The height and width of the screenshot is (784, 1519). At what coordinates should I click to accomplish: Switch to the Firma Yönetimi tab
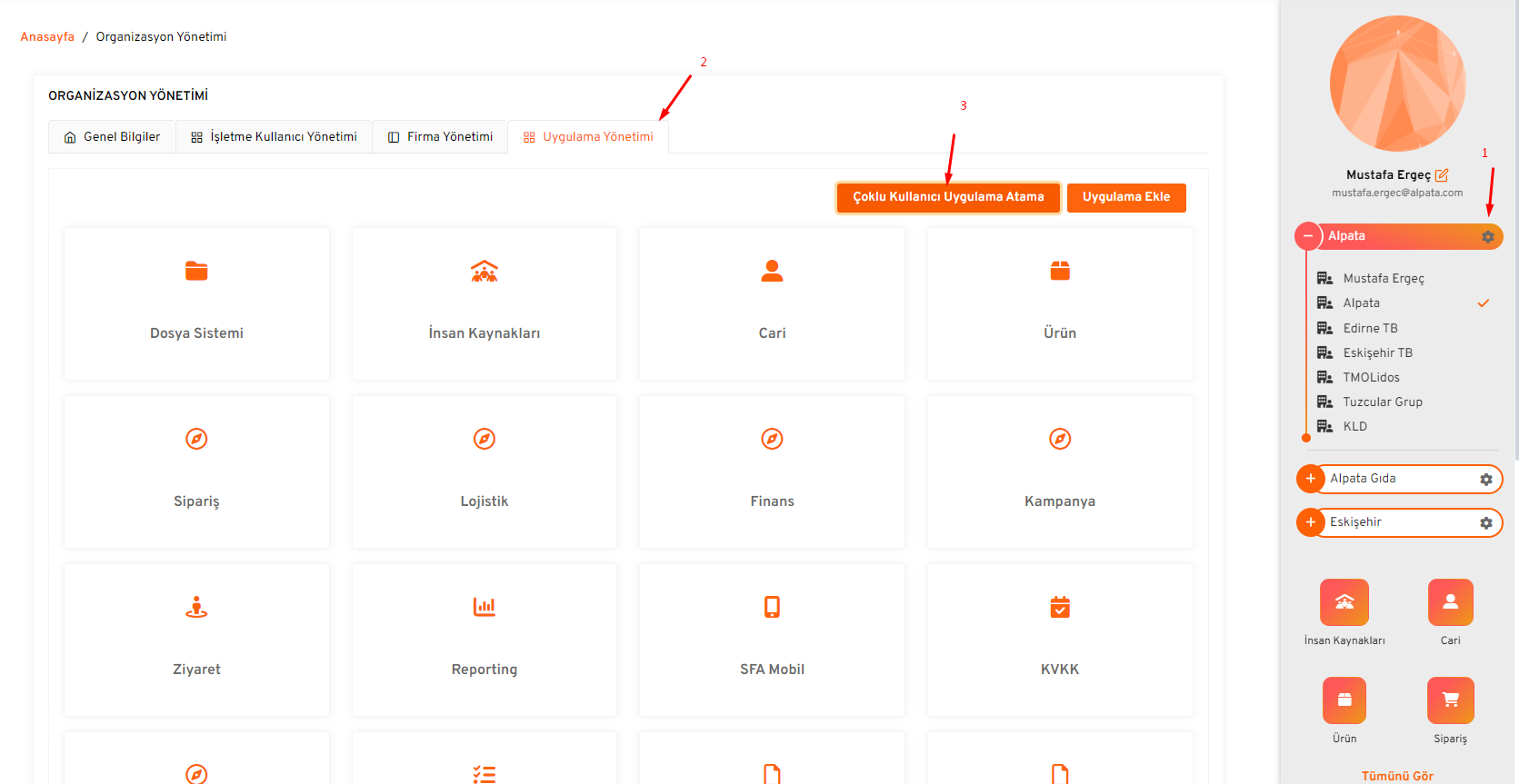tap(440, 137)
